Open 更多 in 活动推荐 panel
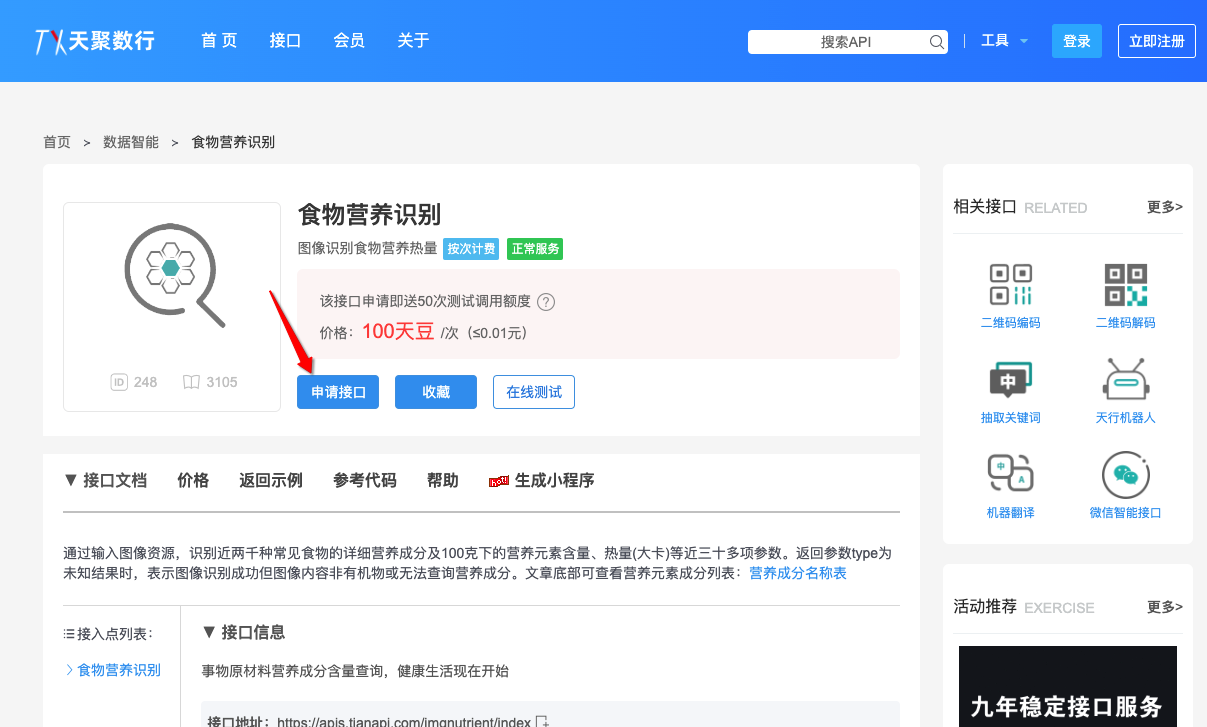The height and width of the screenshot is (727, 1207). tap(1165, 607)
